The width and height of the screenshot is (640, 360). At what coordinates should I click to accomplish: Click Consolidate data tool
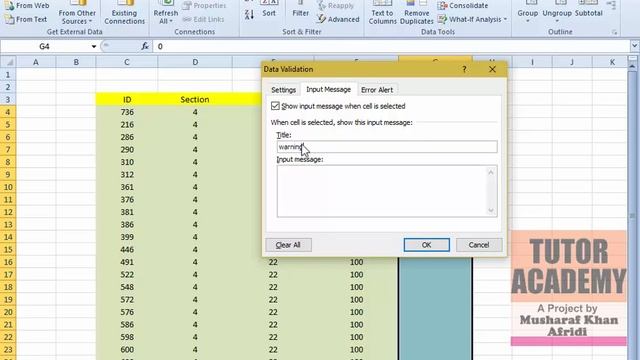[x=463, y=6]
